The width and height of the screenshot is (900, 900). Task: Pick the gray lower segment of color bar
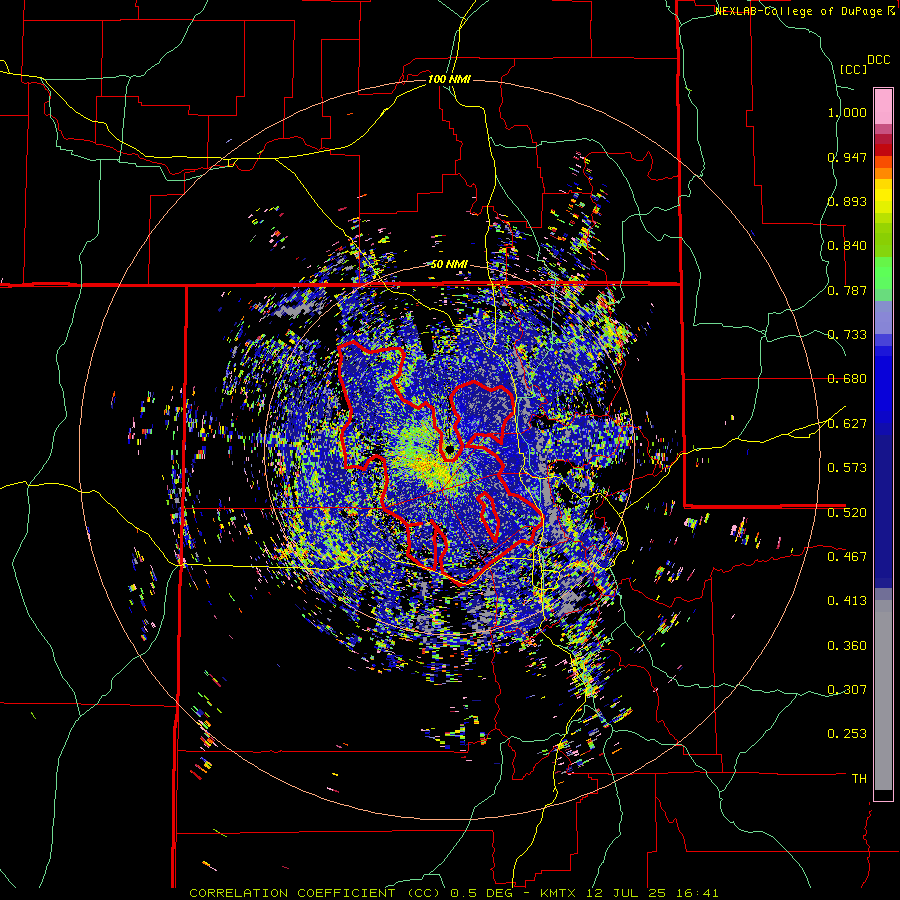click(x=883, y=695)
